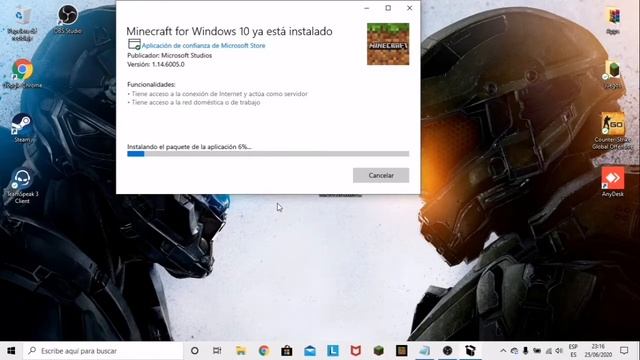The width and height of the screenshot is (640, 360).
Task: Click the 'Funcionalidades:' label
Action: [151, 84]
